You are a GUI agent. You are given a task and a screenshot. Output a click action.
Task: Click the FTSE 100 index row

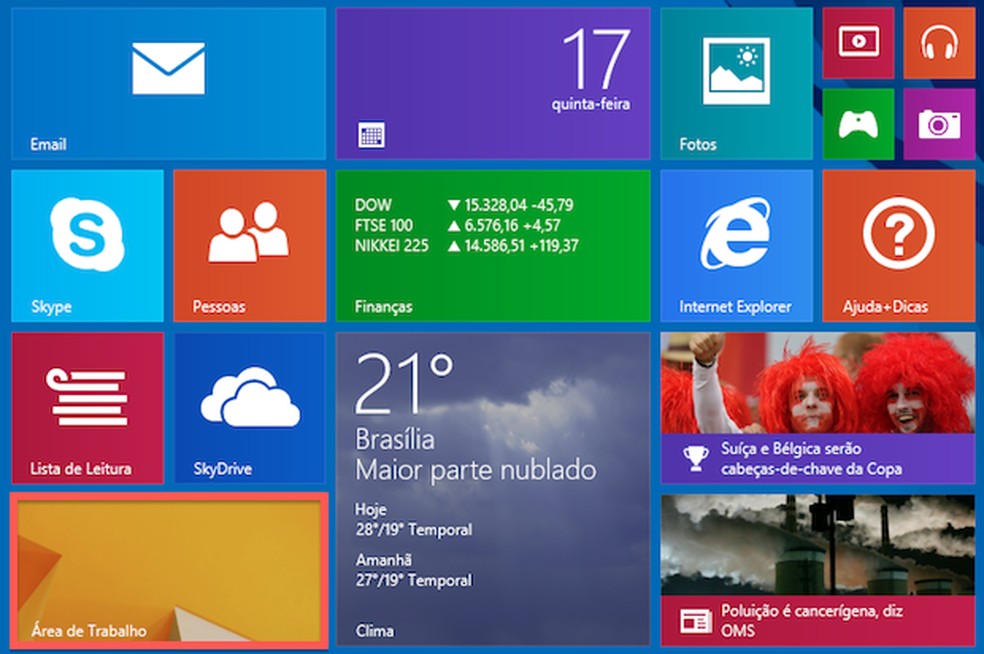tap(457, 225)
